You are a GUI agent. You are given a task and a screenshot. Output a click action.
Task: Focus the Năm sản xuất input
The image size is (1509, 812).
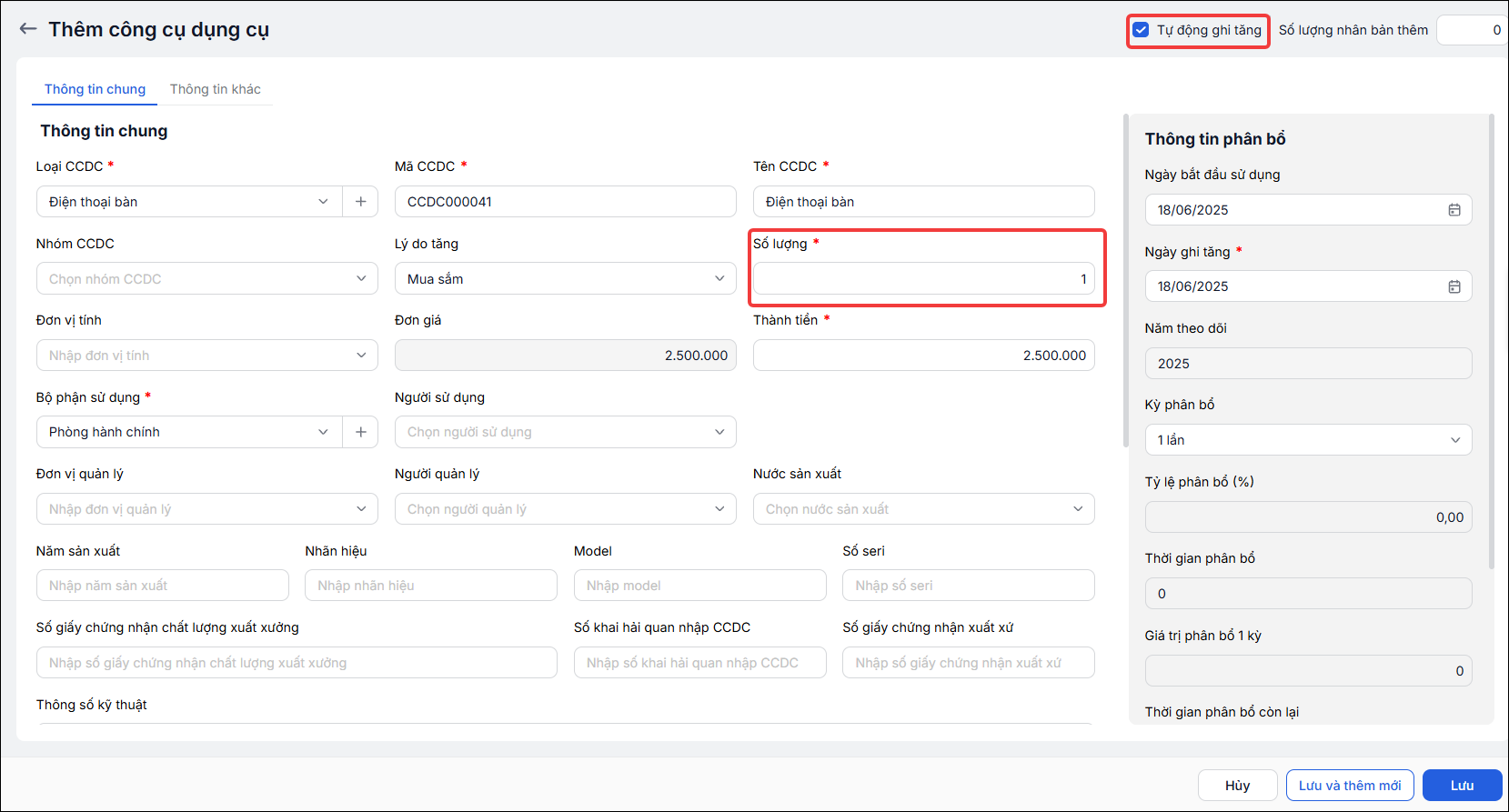pyautogui.click(x=163, y=586)
